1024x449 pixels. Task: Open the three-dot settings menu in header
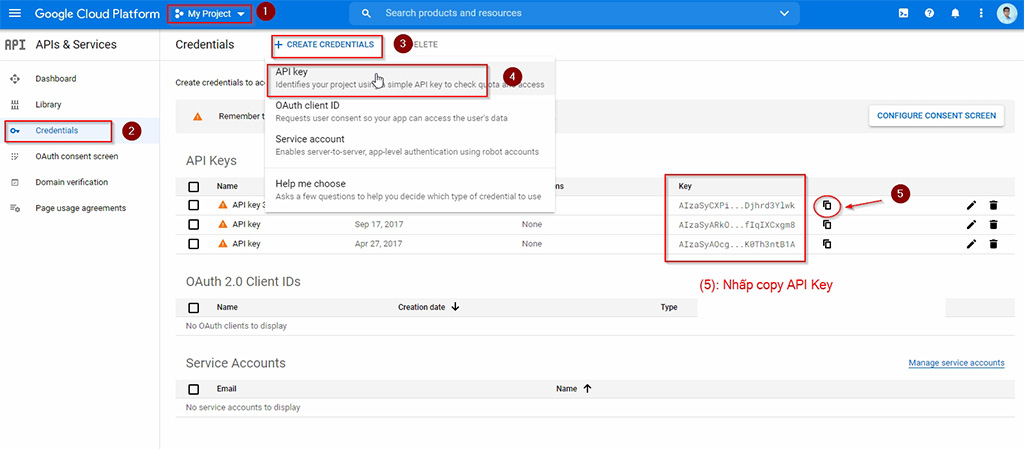981,13
